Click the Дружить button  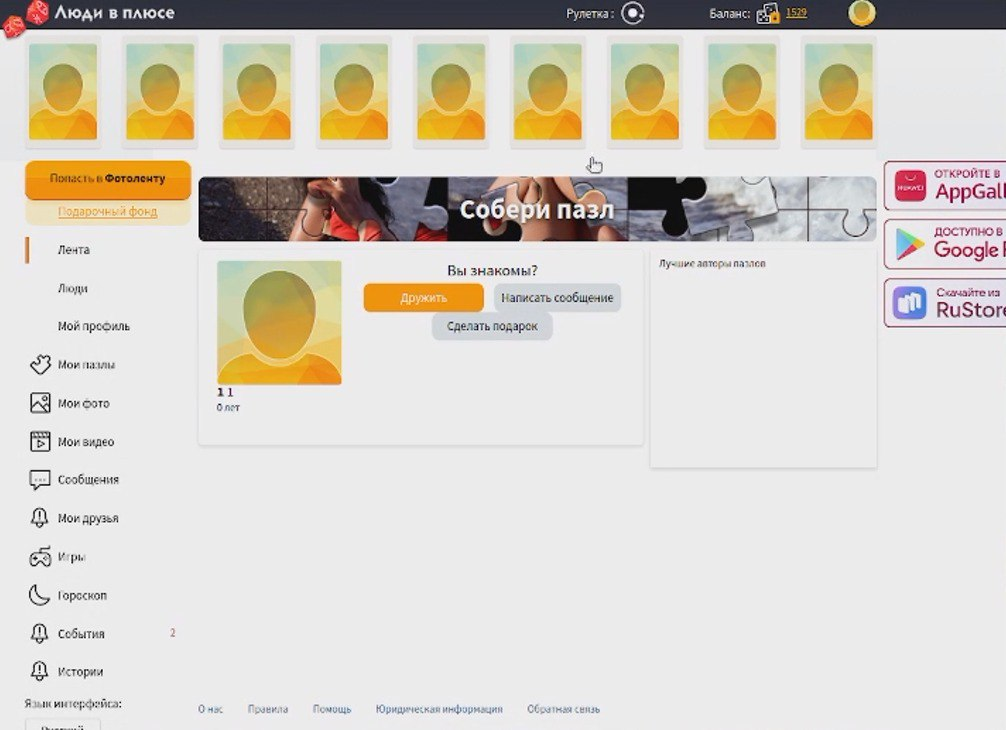point(423,298)
